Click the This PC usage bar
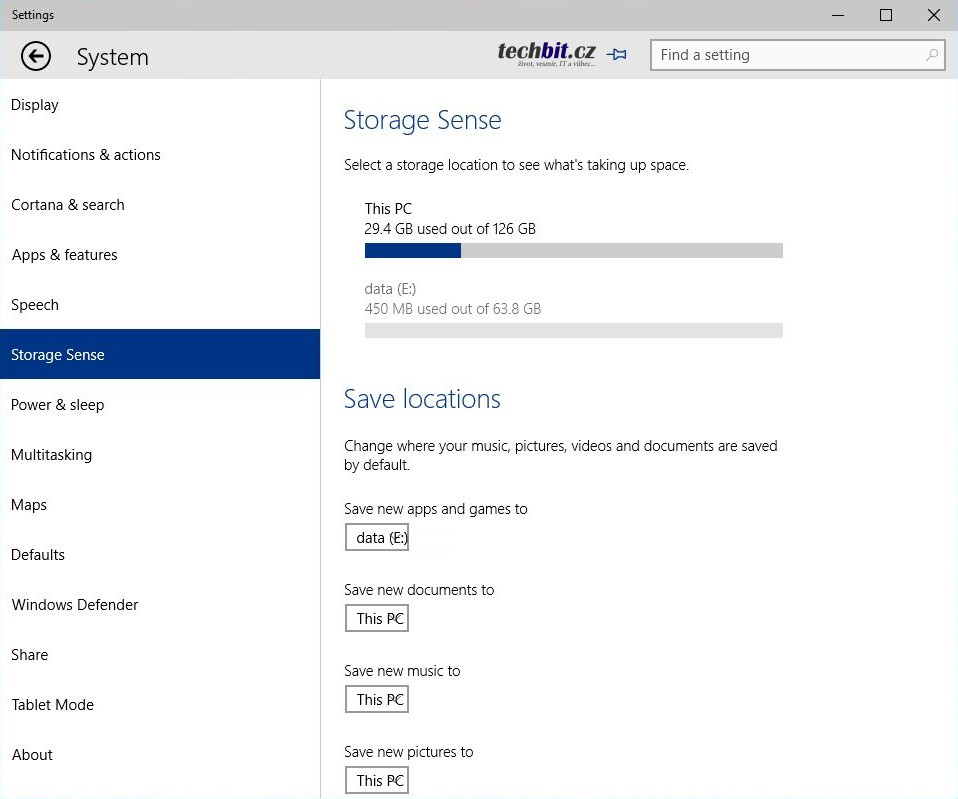 pos(573,250)
